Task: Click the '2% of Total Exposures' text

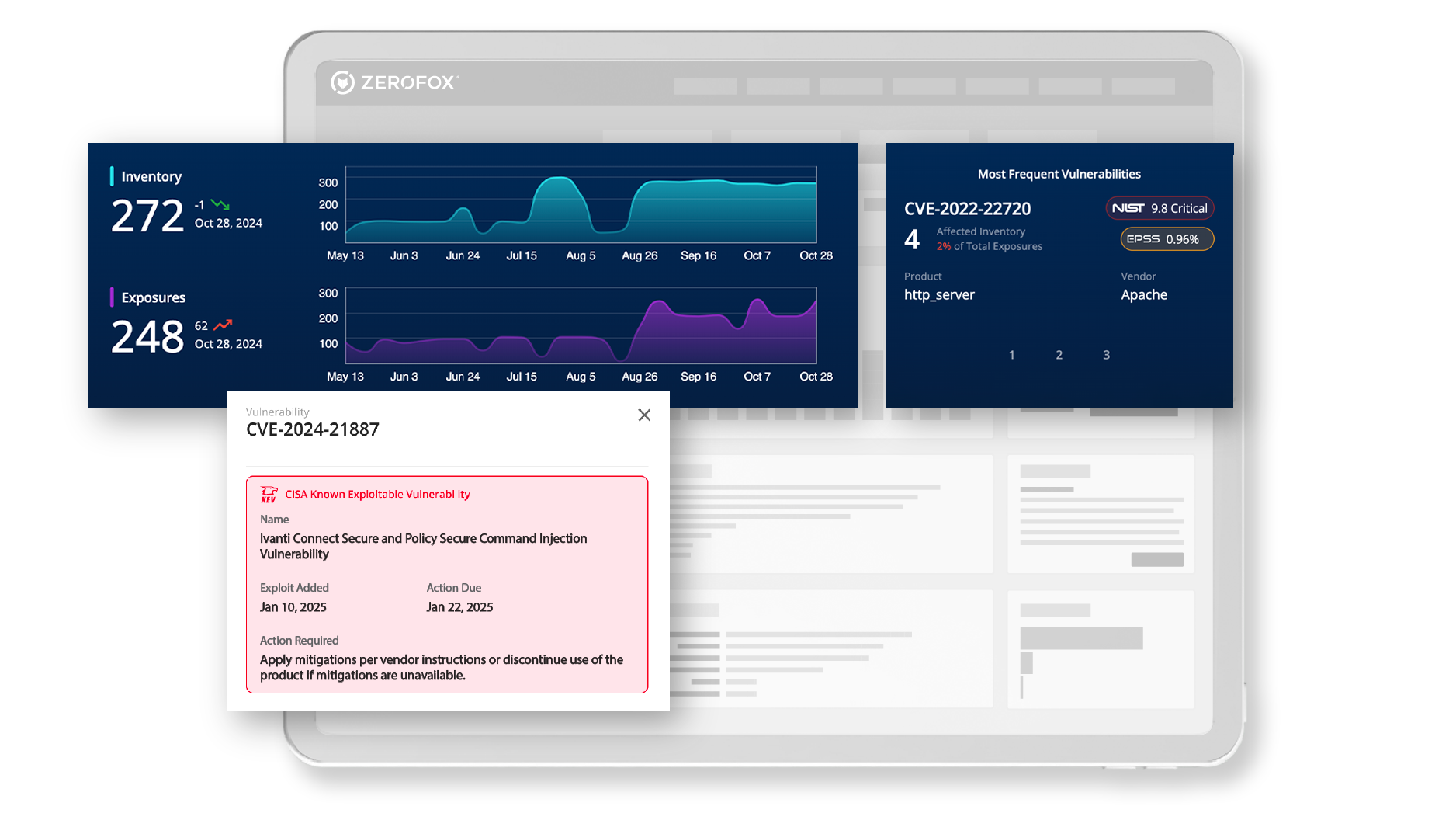Action: [989, 246]
